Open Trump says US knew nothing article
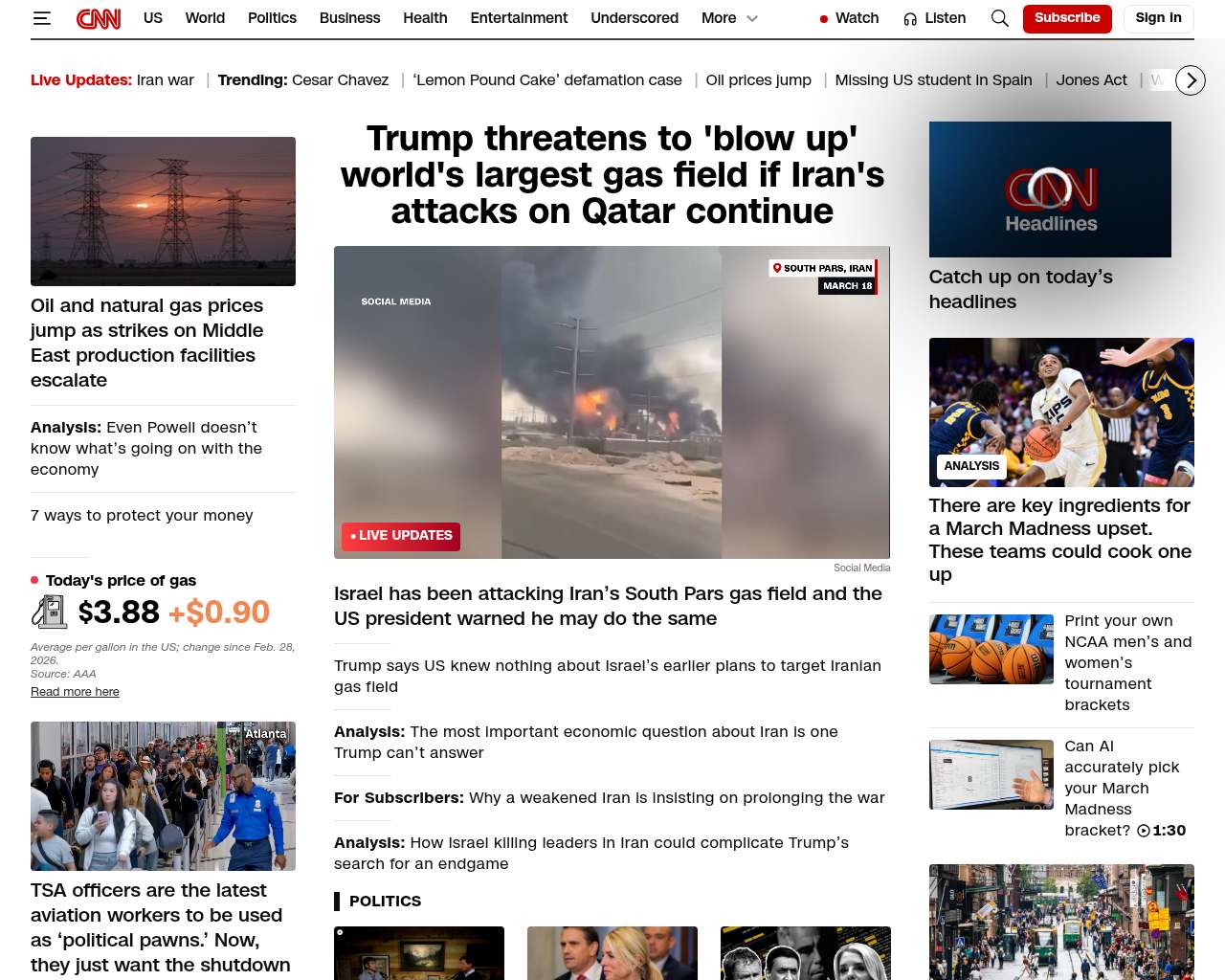1225x980 pixels. [x=608, y=676]
